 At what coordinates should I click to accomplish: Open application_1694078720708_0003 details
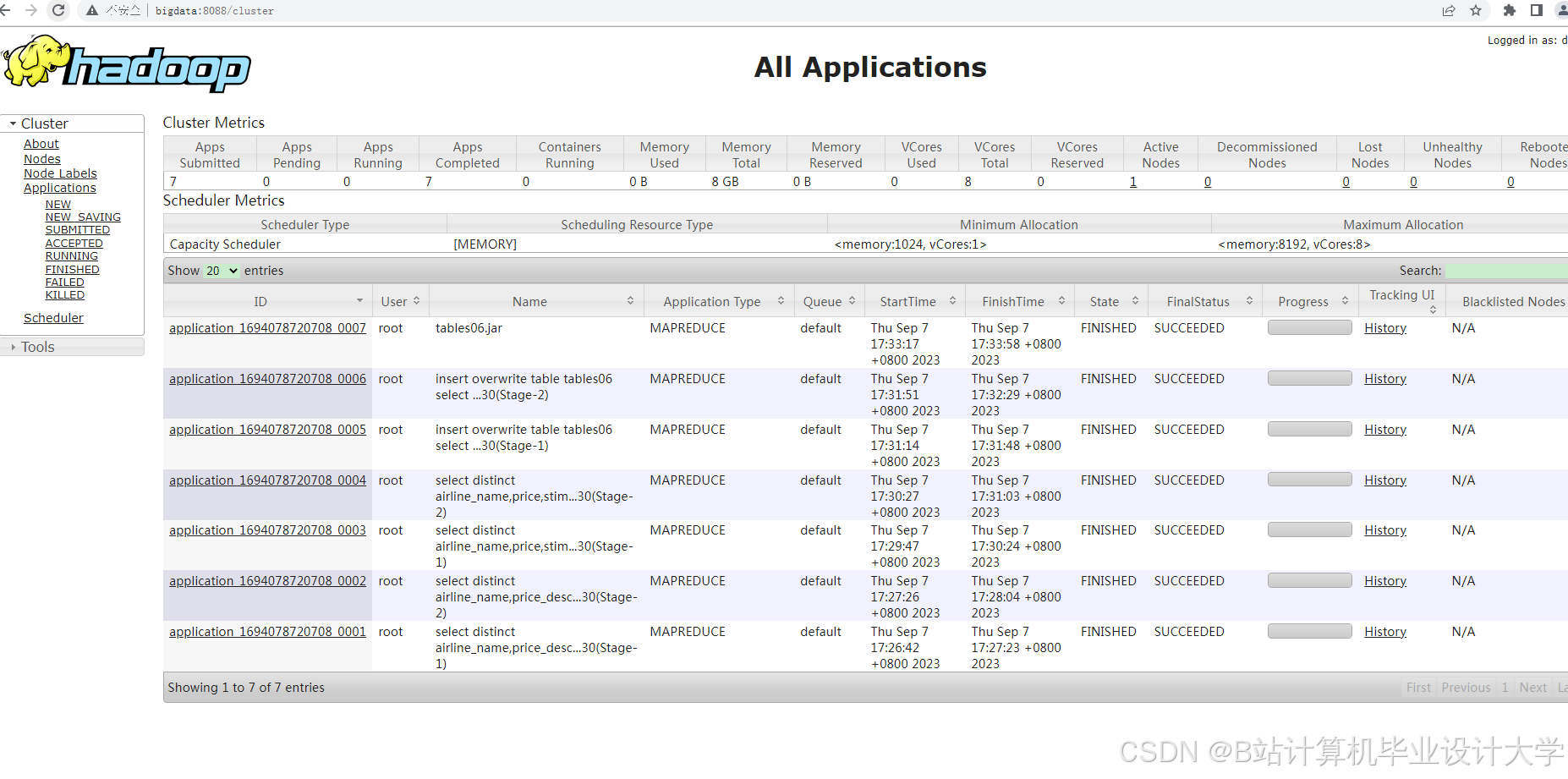[267, 530]
